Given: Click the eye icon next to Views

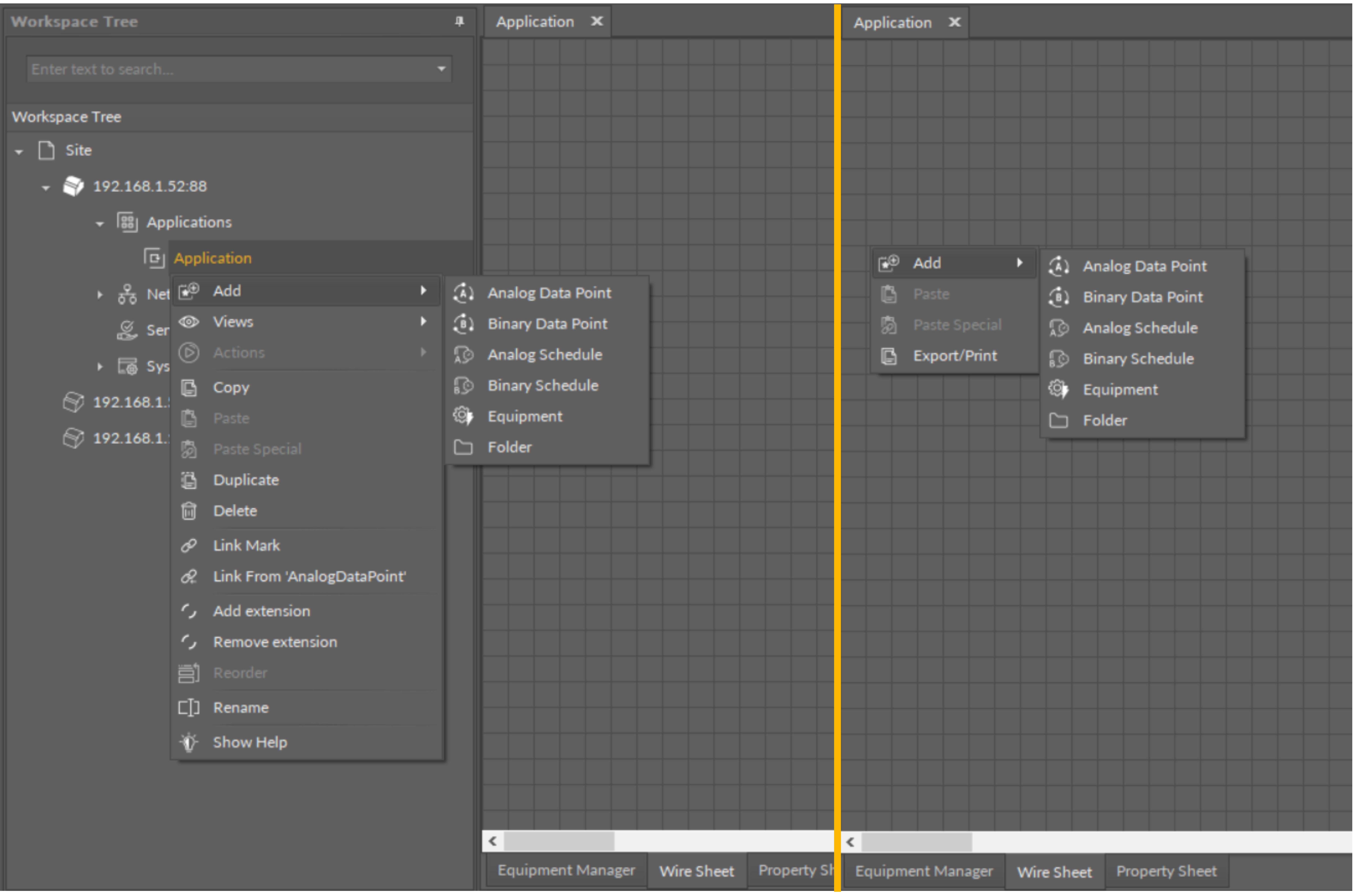Looking at the screenshot, I should pyautogui.click(x=189, y=322).
